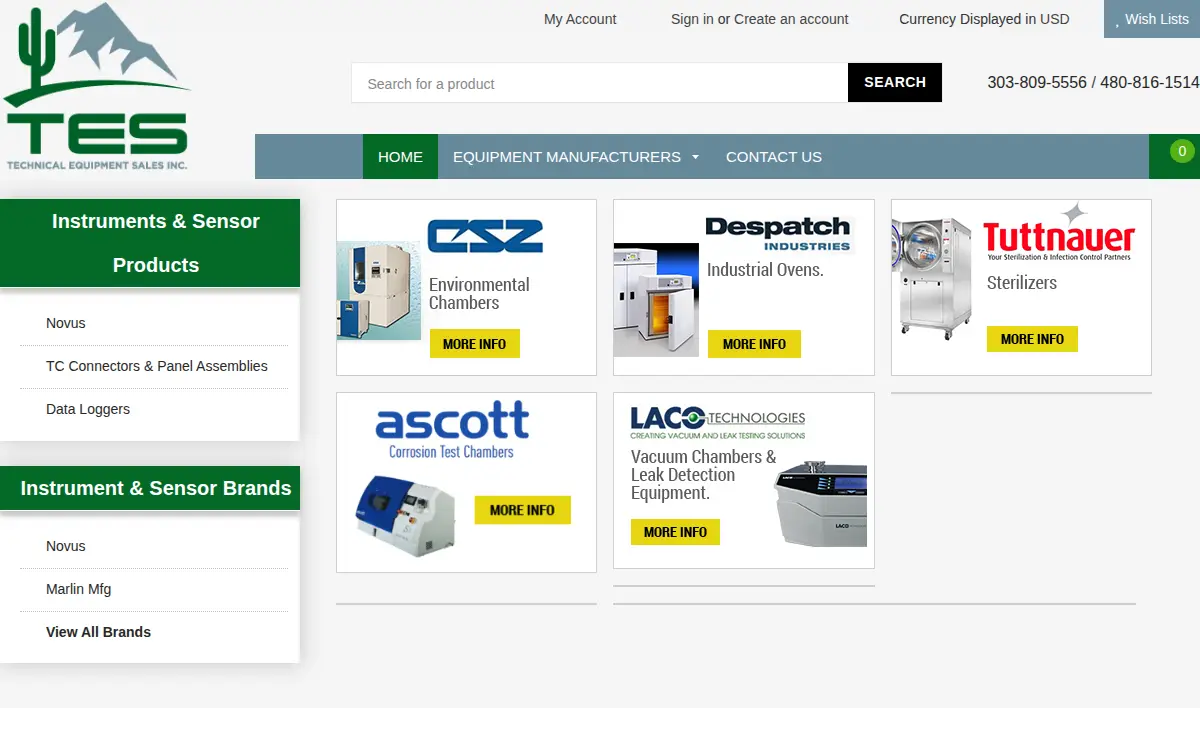Click the Ascott Corrosion Test Chambers logo
Image resolution: width=1200 pixels, height=750 pixels.
452,430
